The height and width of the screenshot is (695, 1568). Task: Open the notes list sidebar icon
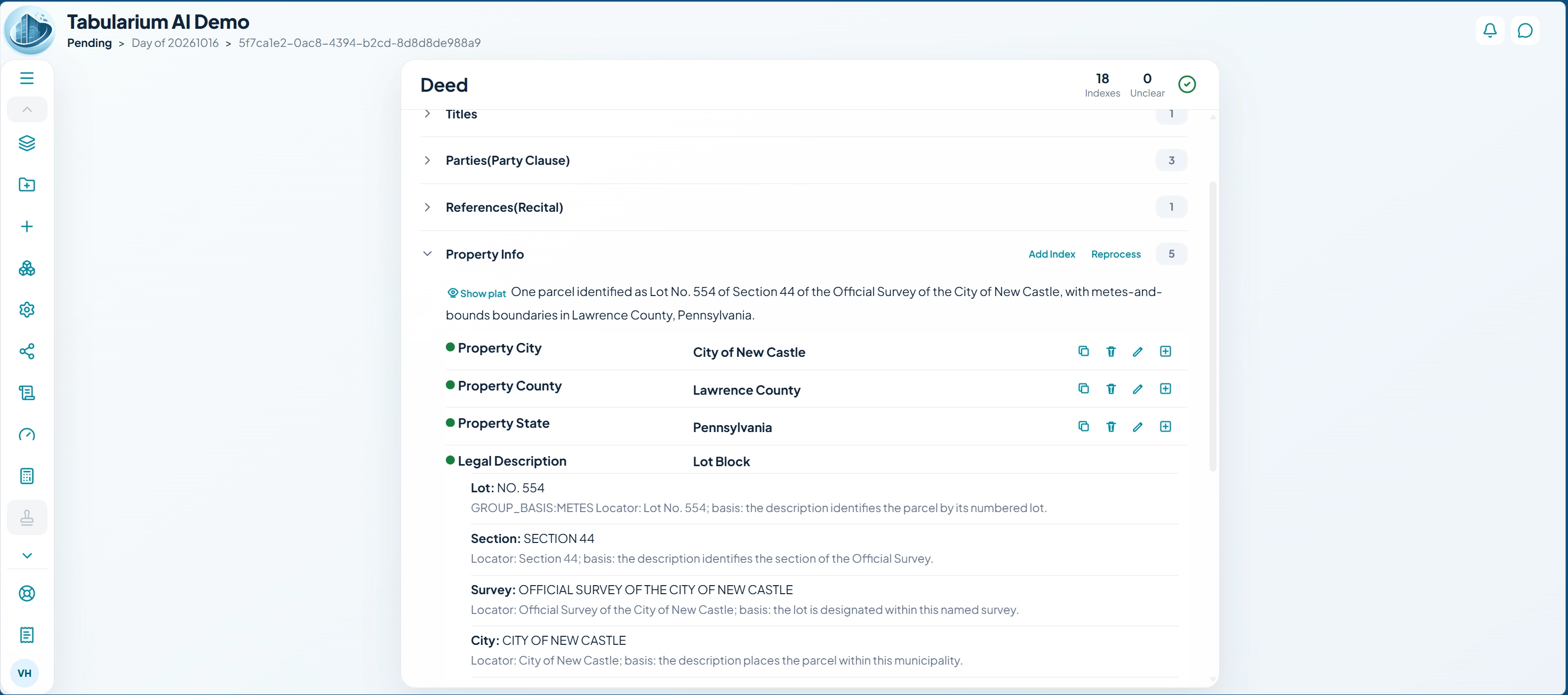click(27, 635)
